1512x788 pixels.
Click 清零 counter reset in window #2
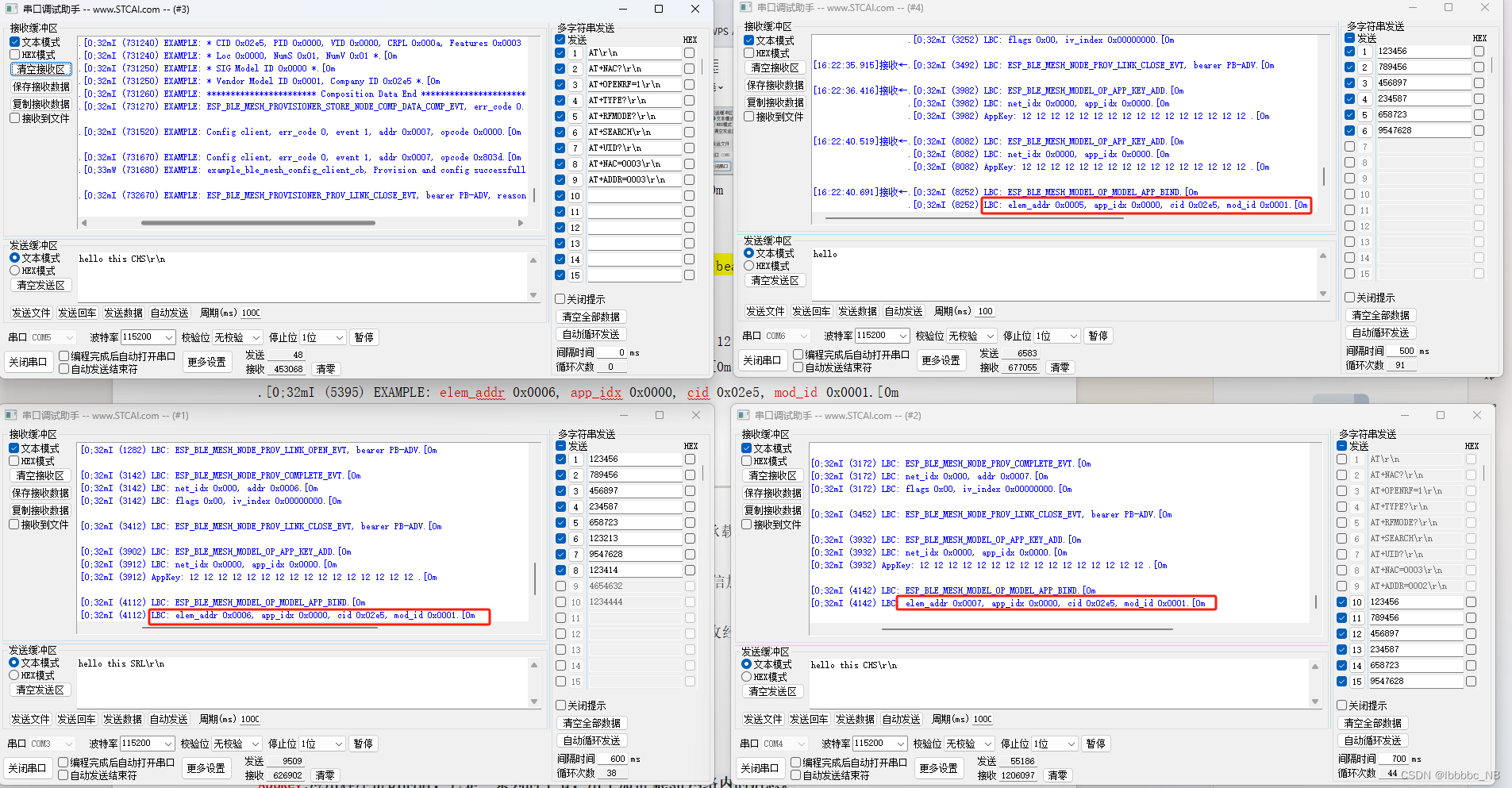tap(1058, 775)
